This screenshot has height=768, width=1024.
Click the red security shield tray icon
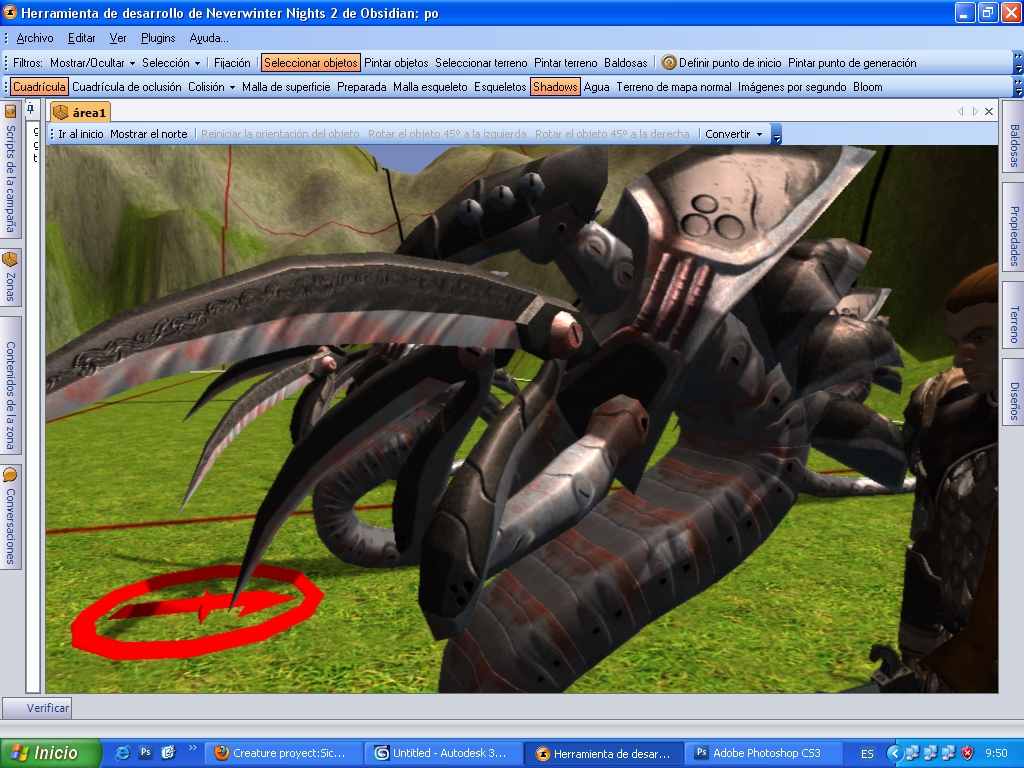point(967,753)
